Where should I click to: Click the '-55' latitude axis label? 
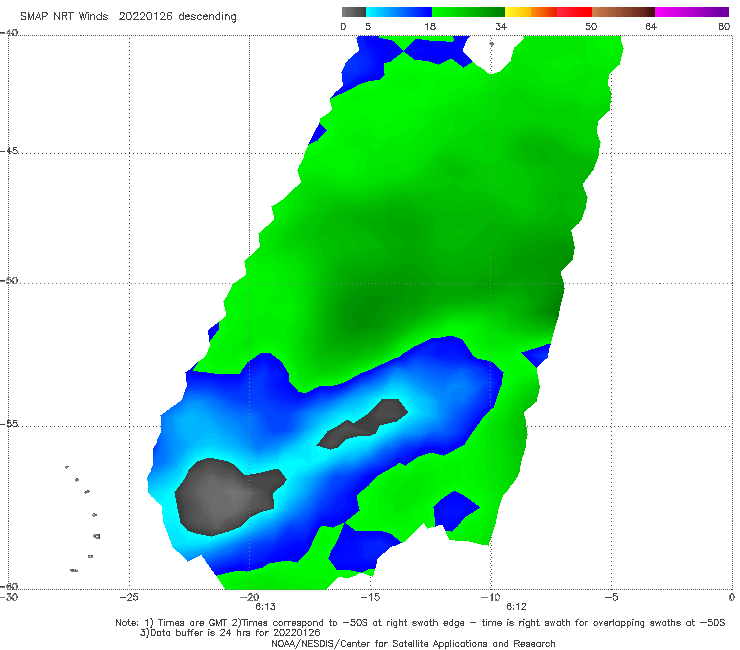tap(9, 424)
